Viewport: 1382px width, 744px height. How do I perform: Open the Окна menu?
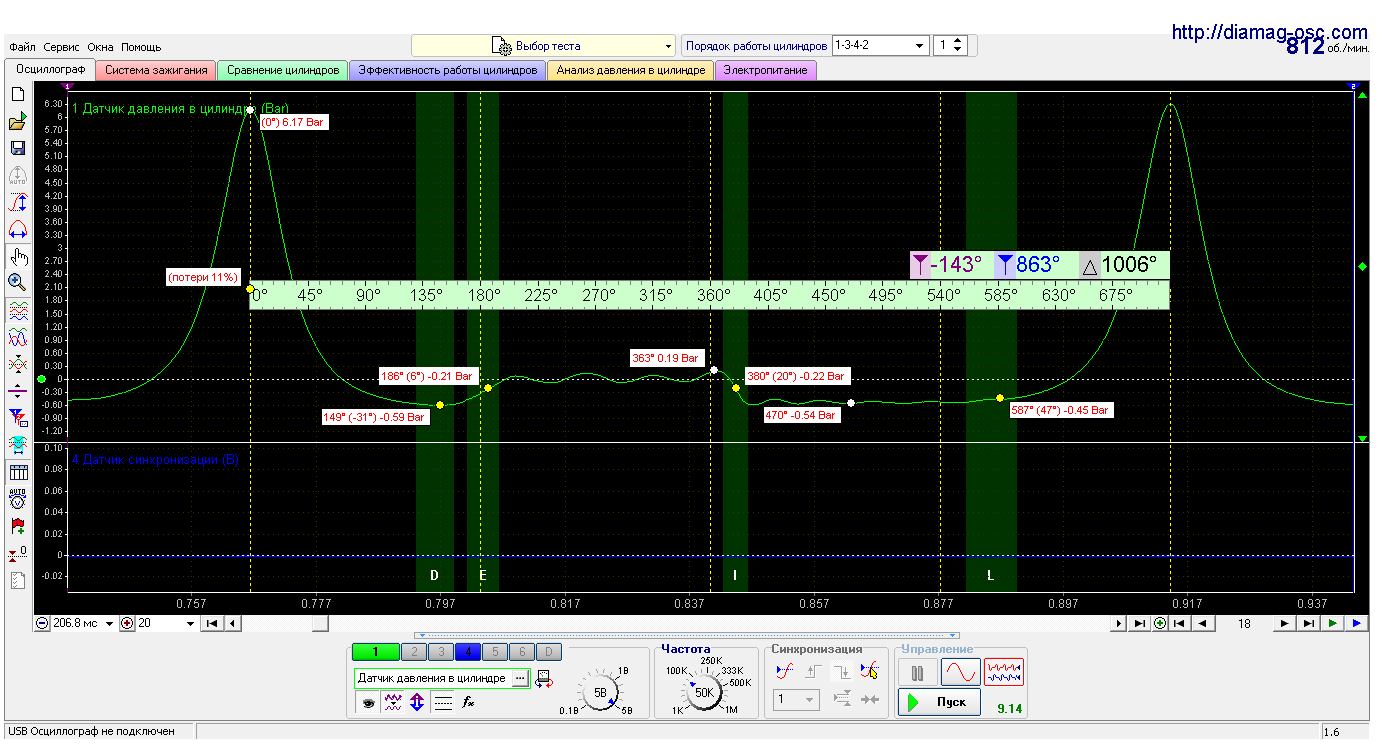(101, 47)
